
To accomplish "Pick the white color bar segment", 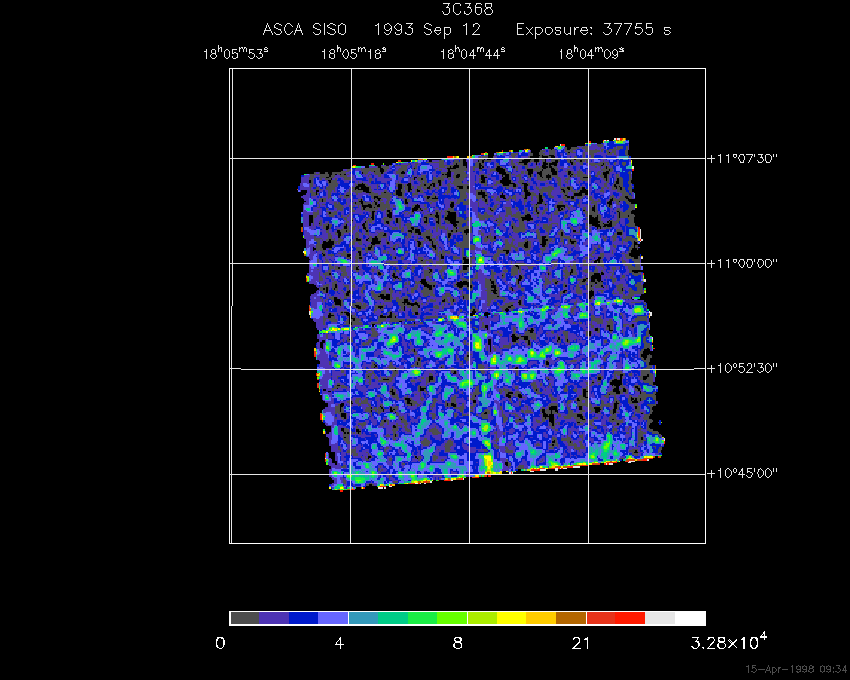I will pyautogui.click(x=690, y=618).
